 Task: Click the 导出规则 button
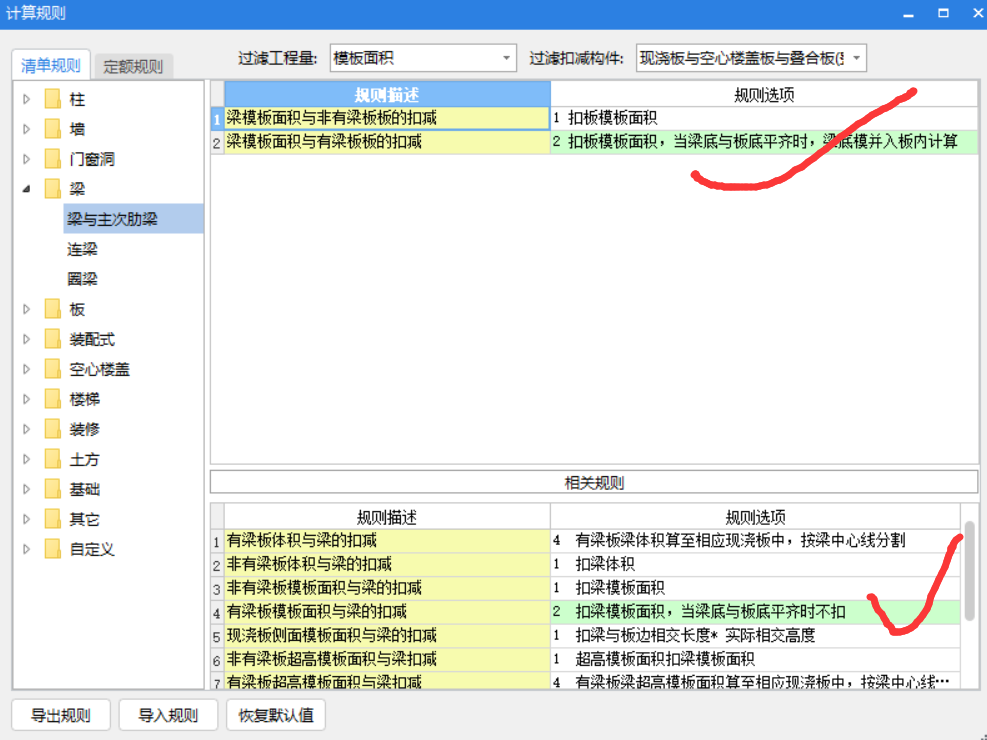tap(61, 715)
